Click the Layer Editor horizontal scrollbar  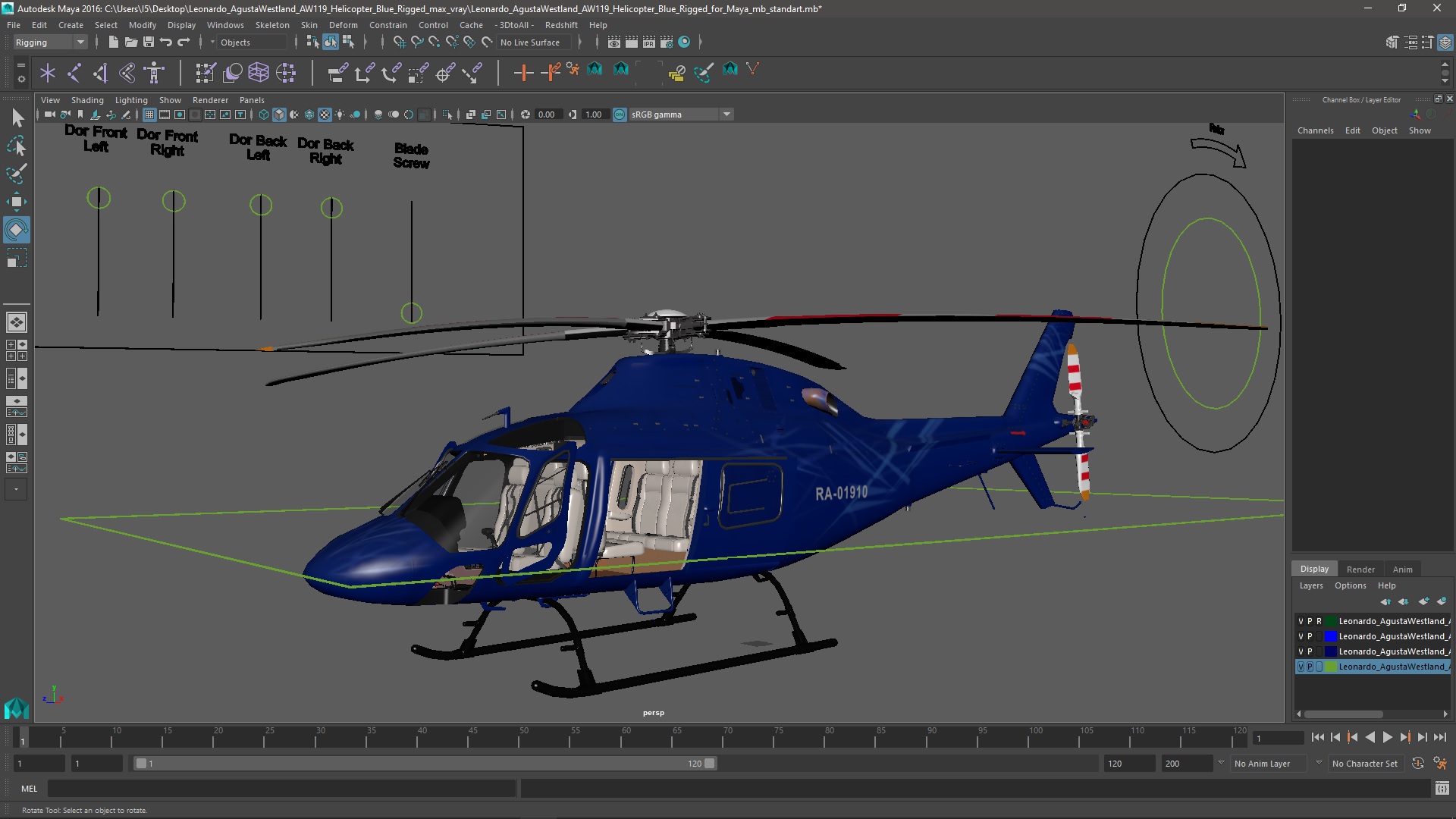tap(1343, 714)
